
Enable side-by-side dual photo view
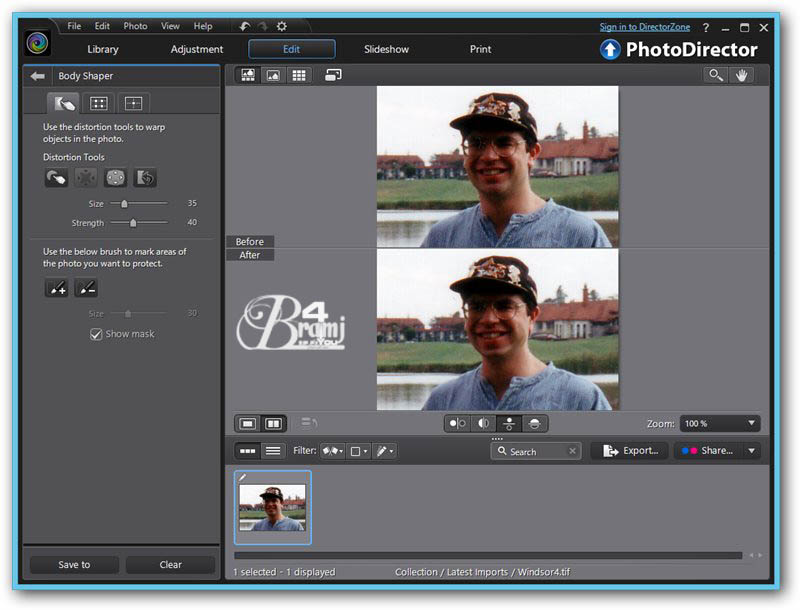(273, 424)
